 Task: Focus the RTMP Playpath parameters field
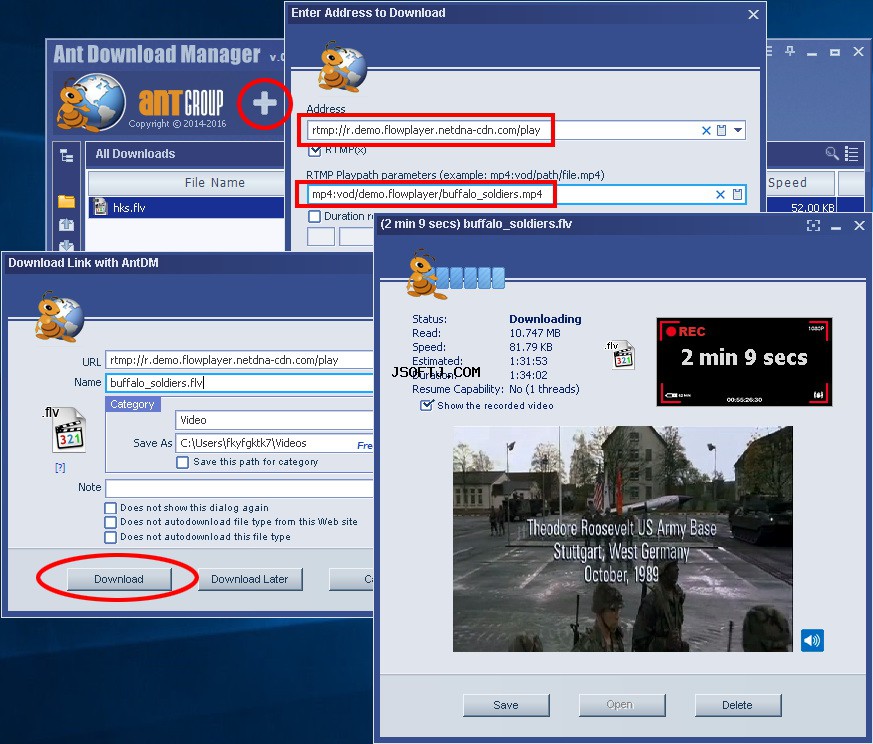click(x=526, y=194)
